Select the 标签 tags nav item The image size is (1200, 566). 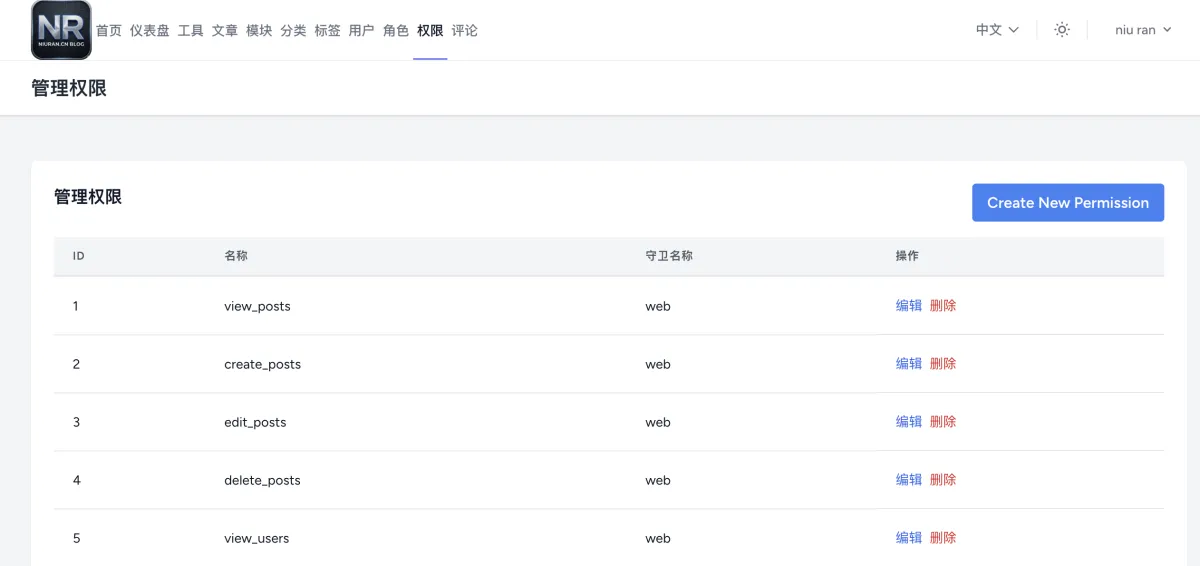[327, 31]
